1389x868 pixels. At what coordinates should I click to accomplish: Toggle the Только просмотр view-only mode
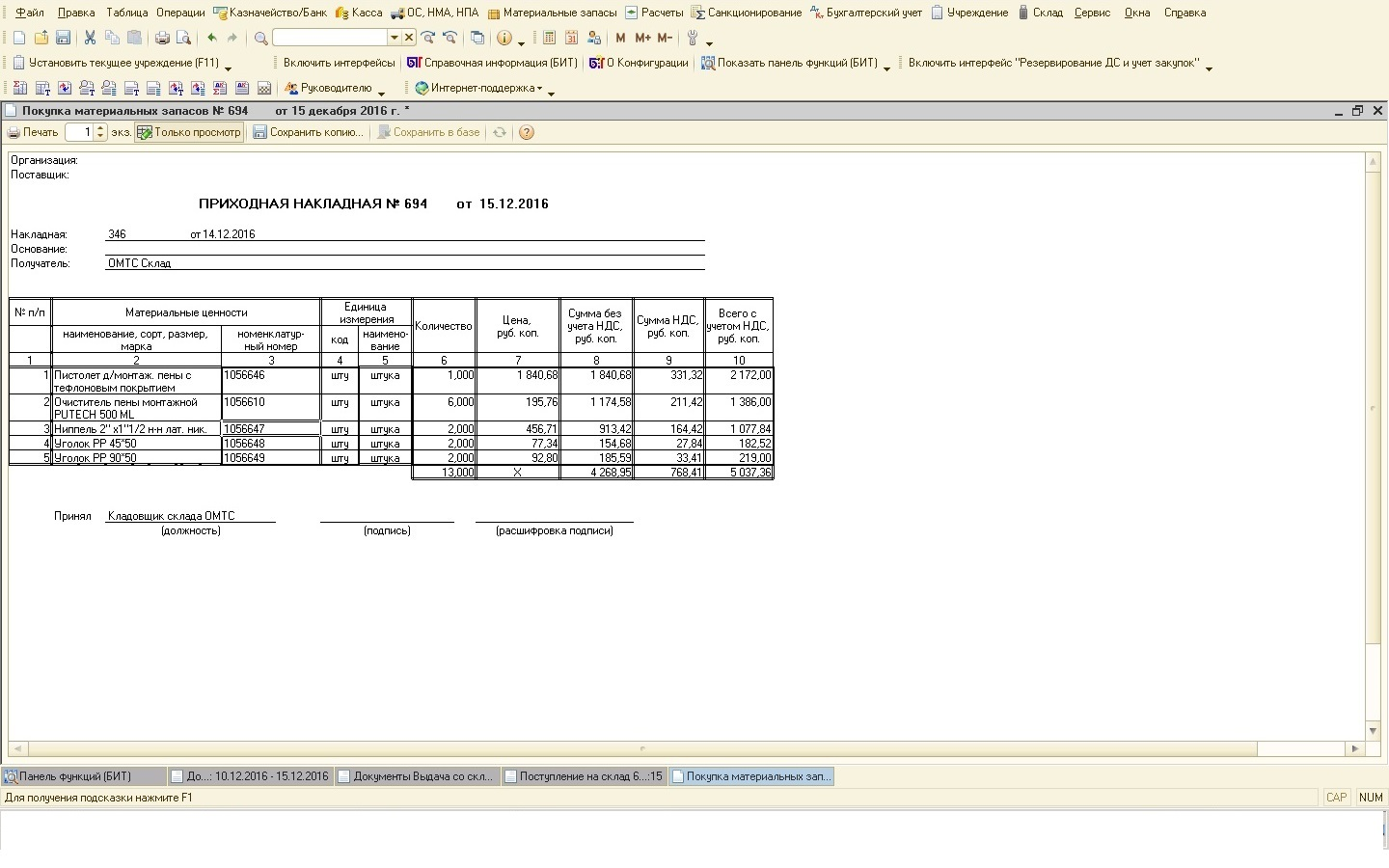(189, 132)
